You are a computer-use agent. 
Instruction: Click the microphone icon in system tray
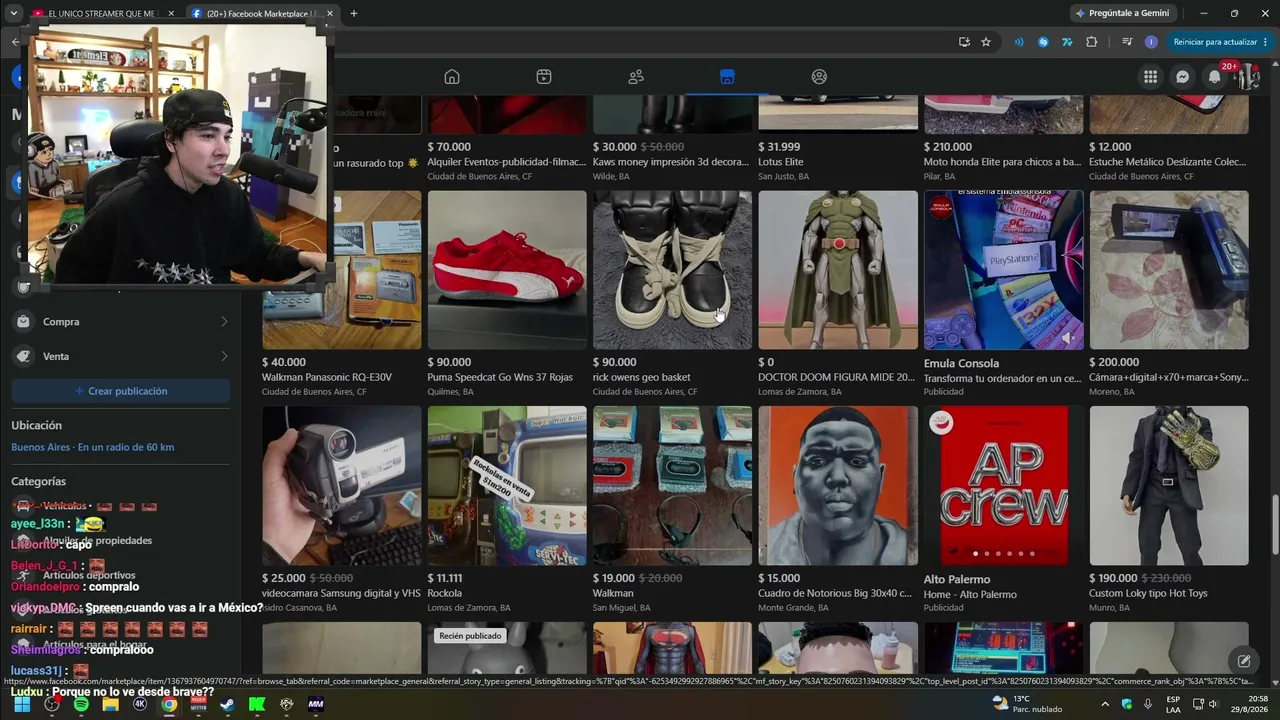1148,704
